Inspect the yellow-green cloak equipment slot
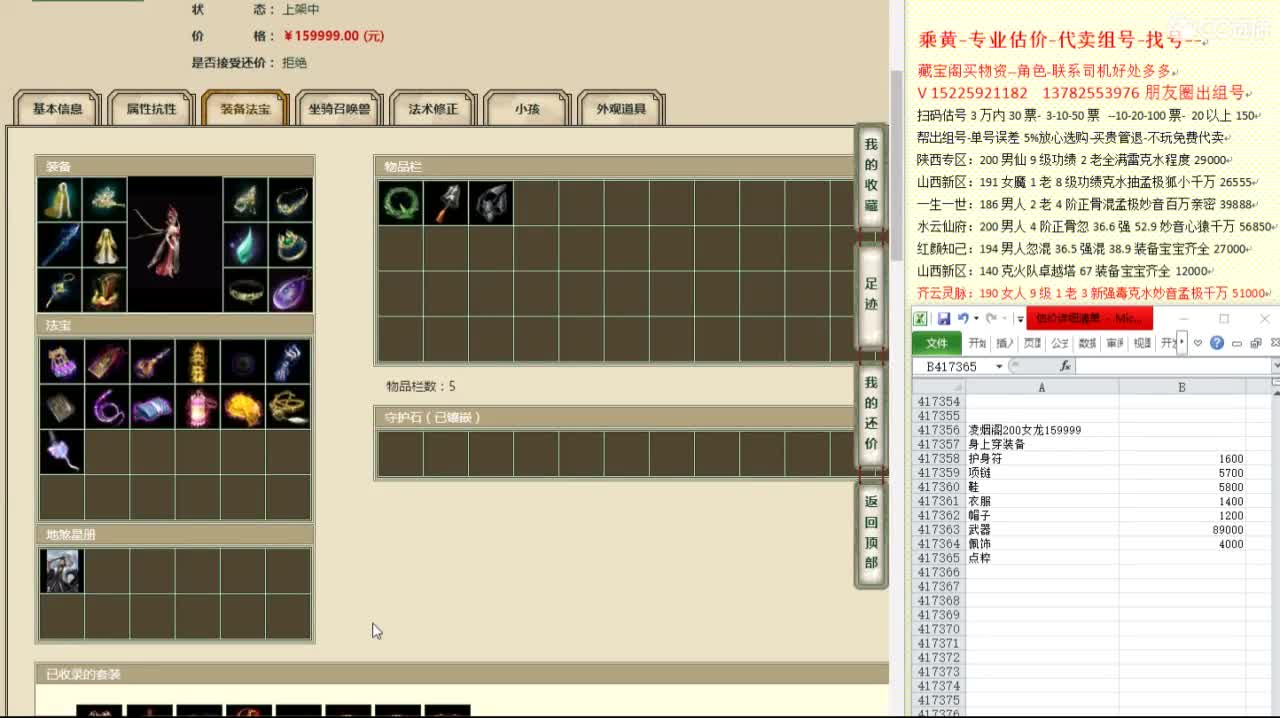 click(59, 200)
